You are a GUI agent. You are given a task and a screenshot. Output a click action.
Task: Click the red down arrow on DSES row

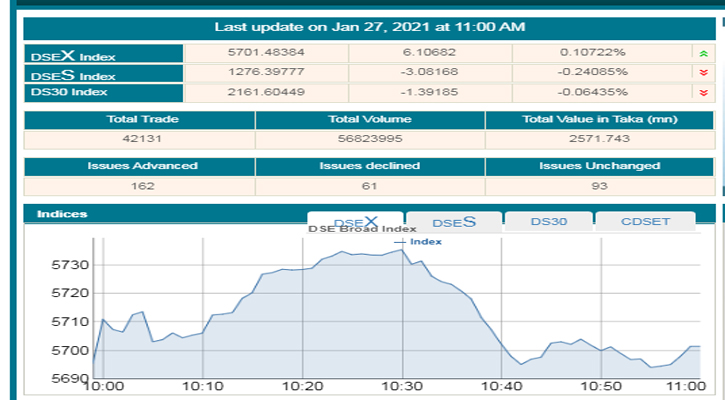702,72
